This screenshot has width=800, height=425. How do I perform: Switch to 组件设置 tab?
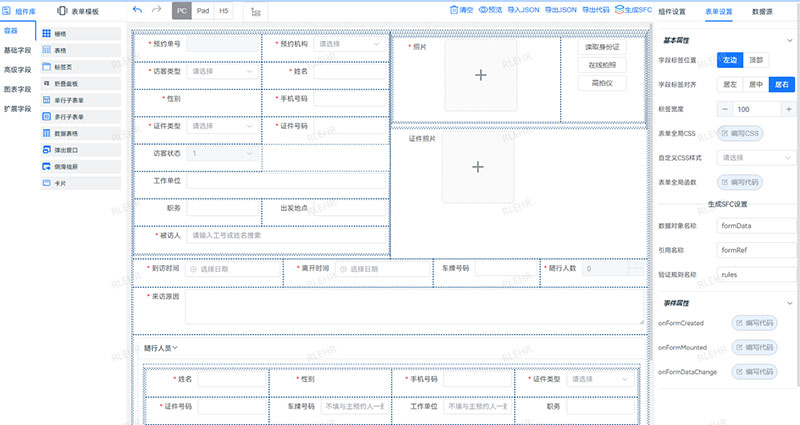click(672, 11)
